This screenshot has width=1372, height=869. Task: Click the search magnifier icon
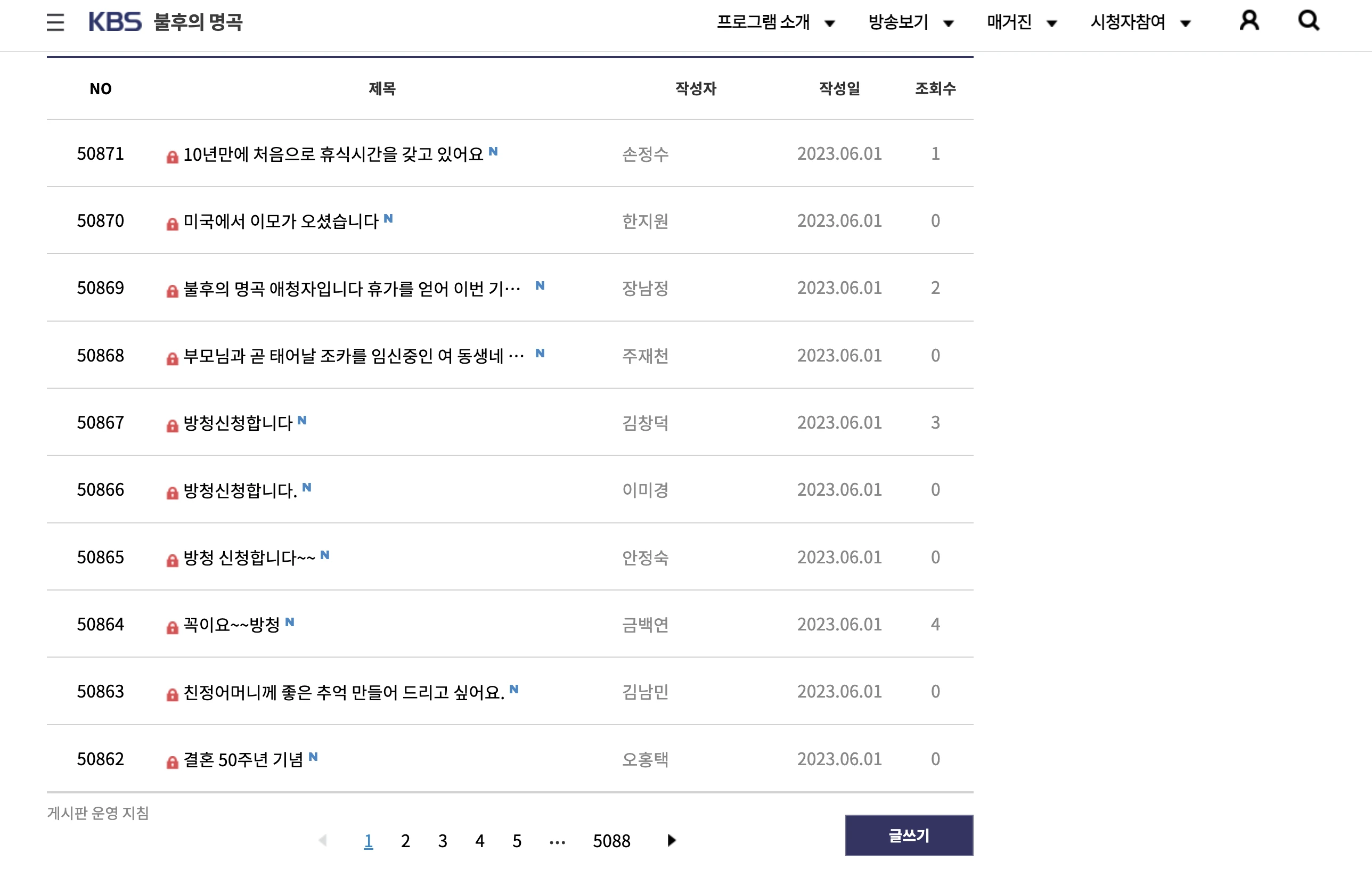pyautogui.click(x=1309, y=21)
